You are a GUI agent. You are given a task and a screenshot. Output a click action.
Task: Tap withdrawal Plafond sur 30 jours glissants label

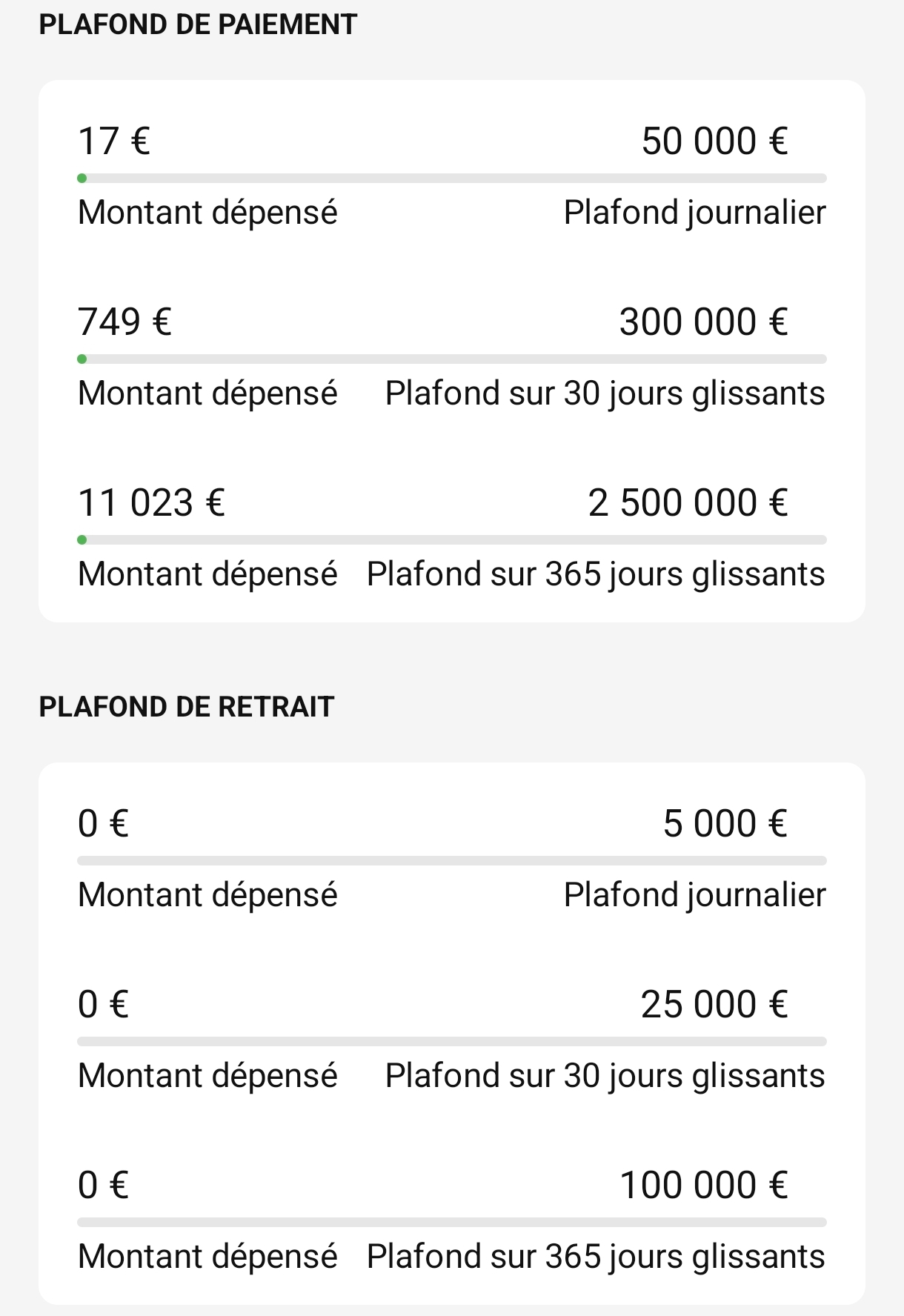point(605,1076)
